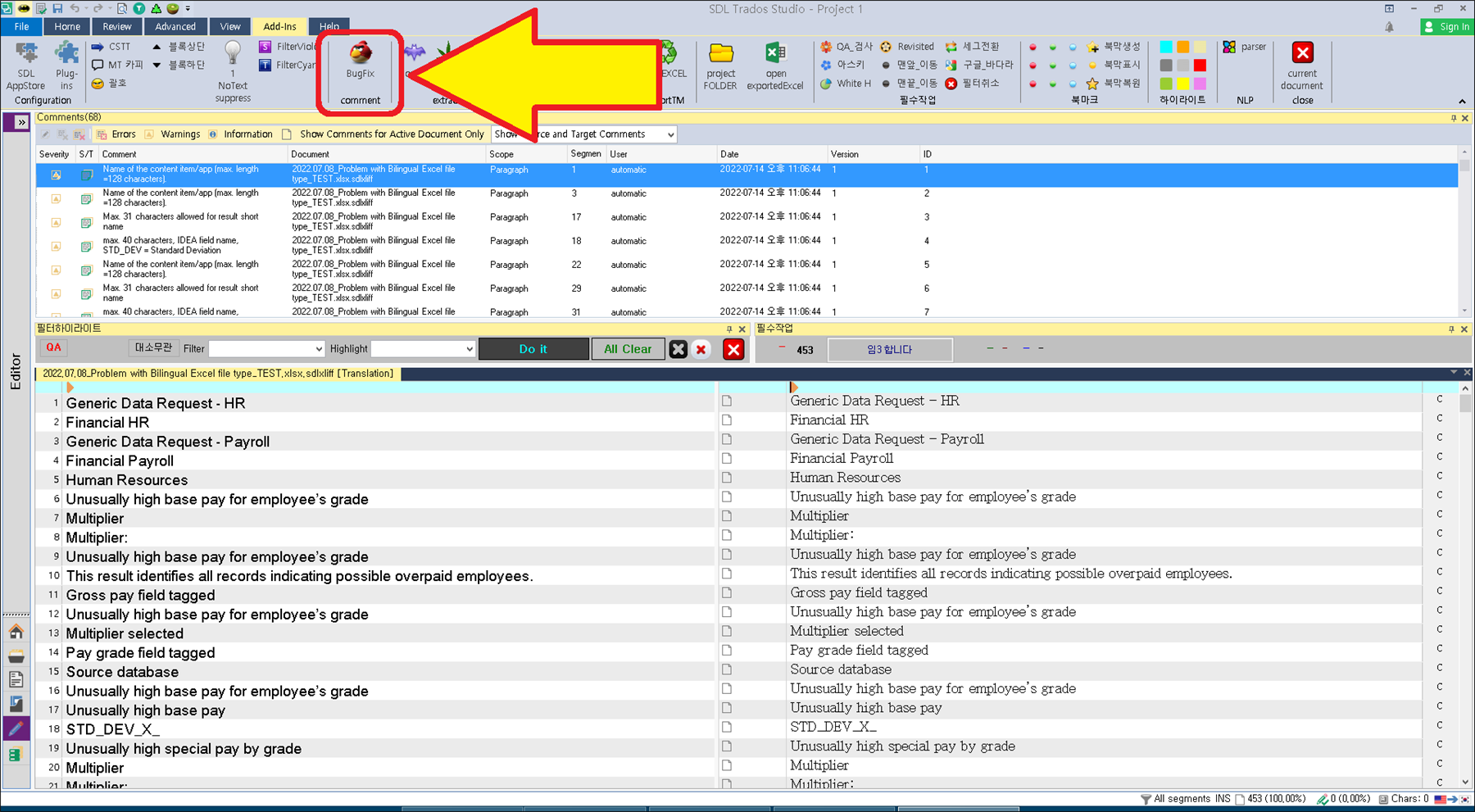
Task: Open the quick access toolbar customize dropdown
Action: (188, 9)
